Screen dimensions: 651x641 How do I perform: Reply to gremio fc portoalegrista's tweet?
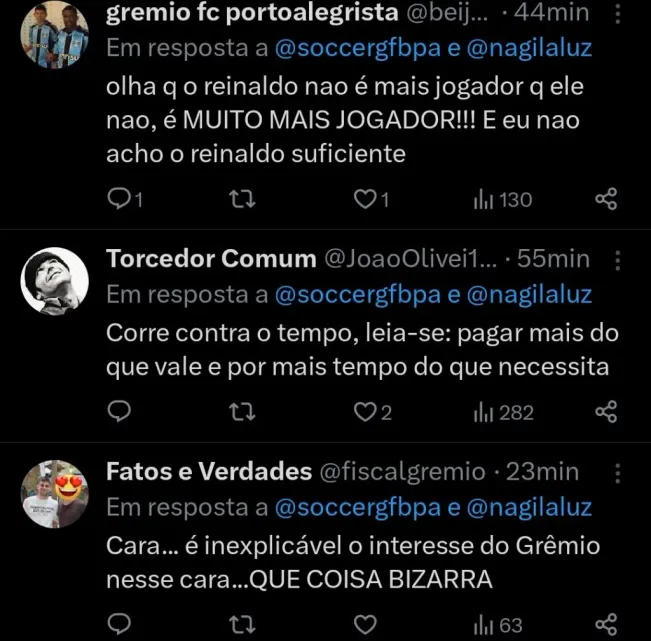[x=120, y=200]
